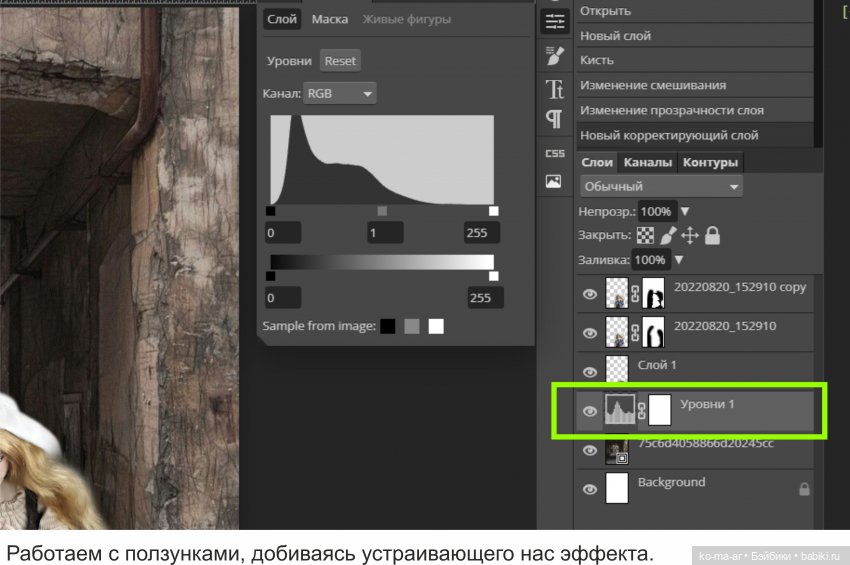
Task: Pick the white Sample from image swatch
Action: pos(436,326)
